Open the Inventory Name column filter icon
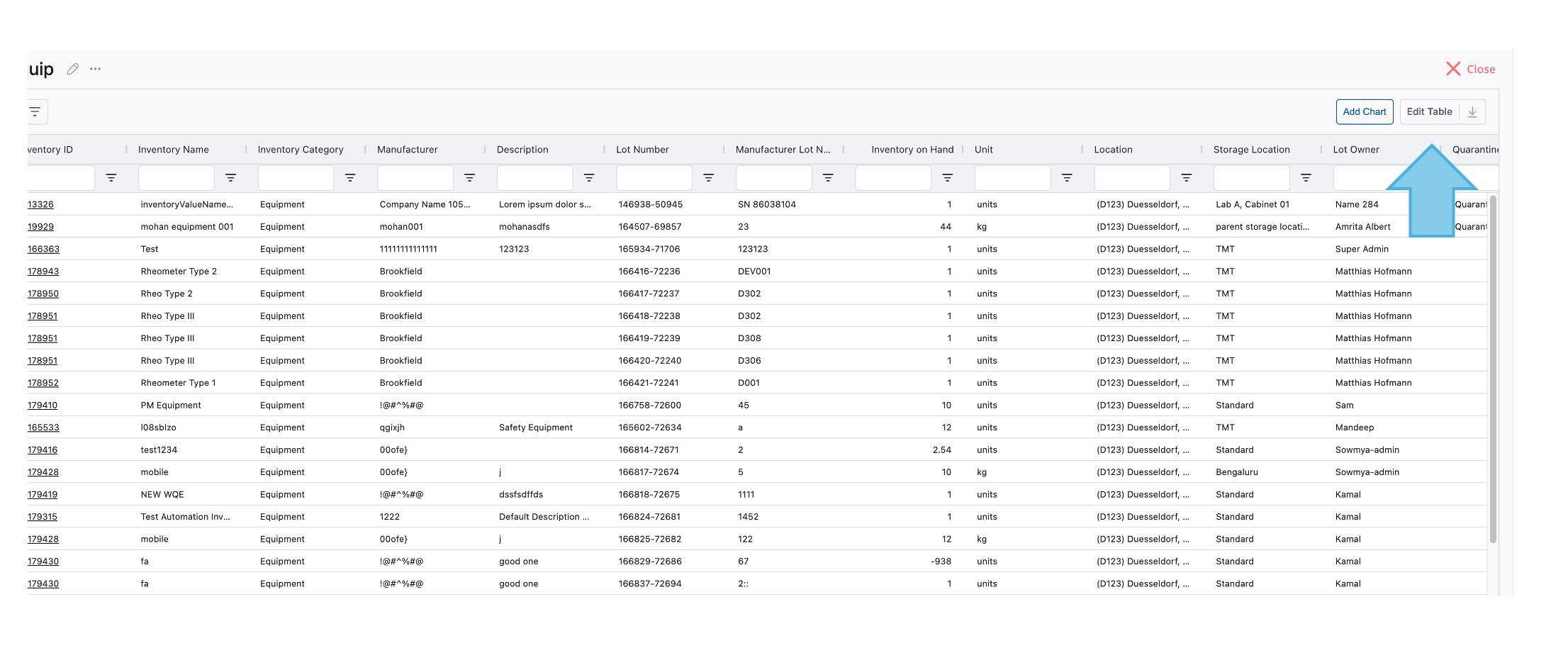This screenshot has height=648, width=1568. tap(231, 177)
